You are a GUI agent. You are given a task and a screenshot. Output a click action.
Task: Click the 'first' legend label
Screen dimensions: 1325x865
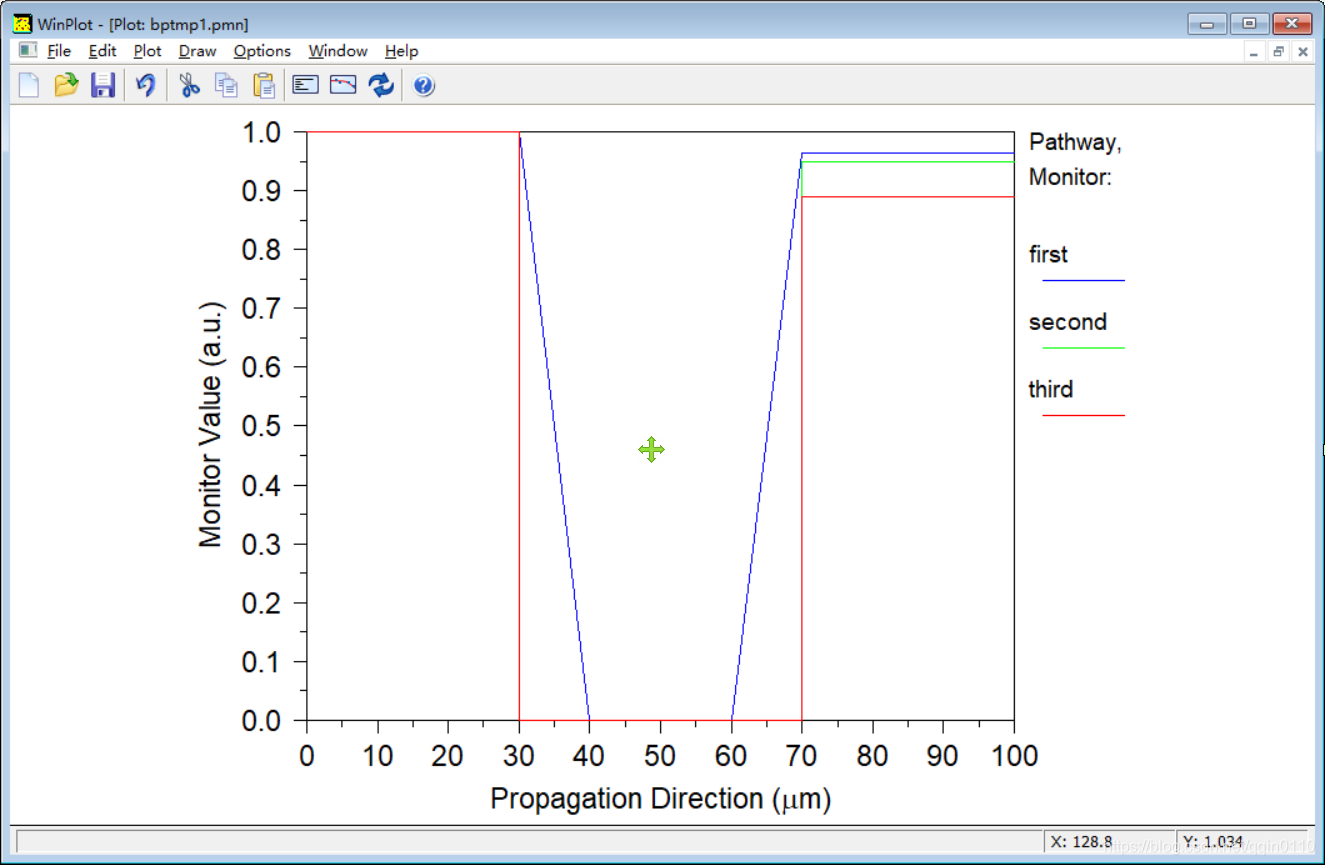point(1048,255)
